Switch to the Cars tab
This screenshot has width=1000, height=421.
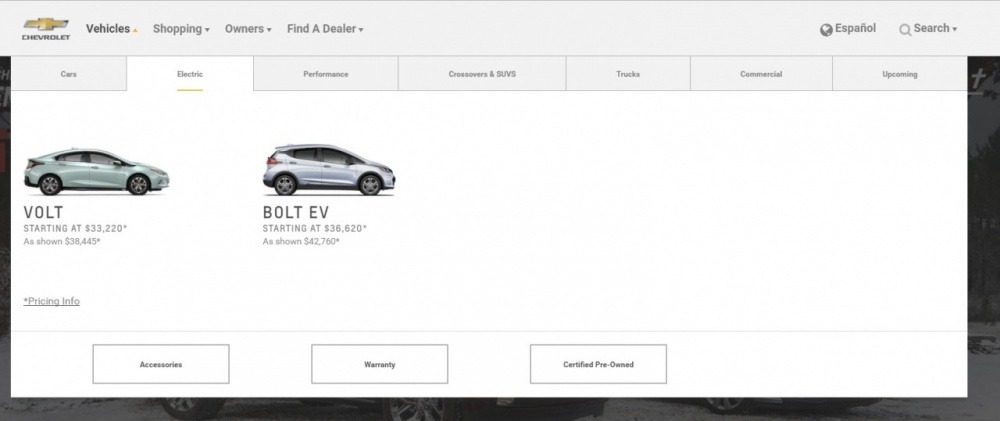coord(68,73)
